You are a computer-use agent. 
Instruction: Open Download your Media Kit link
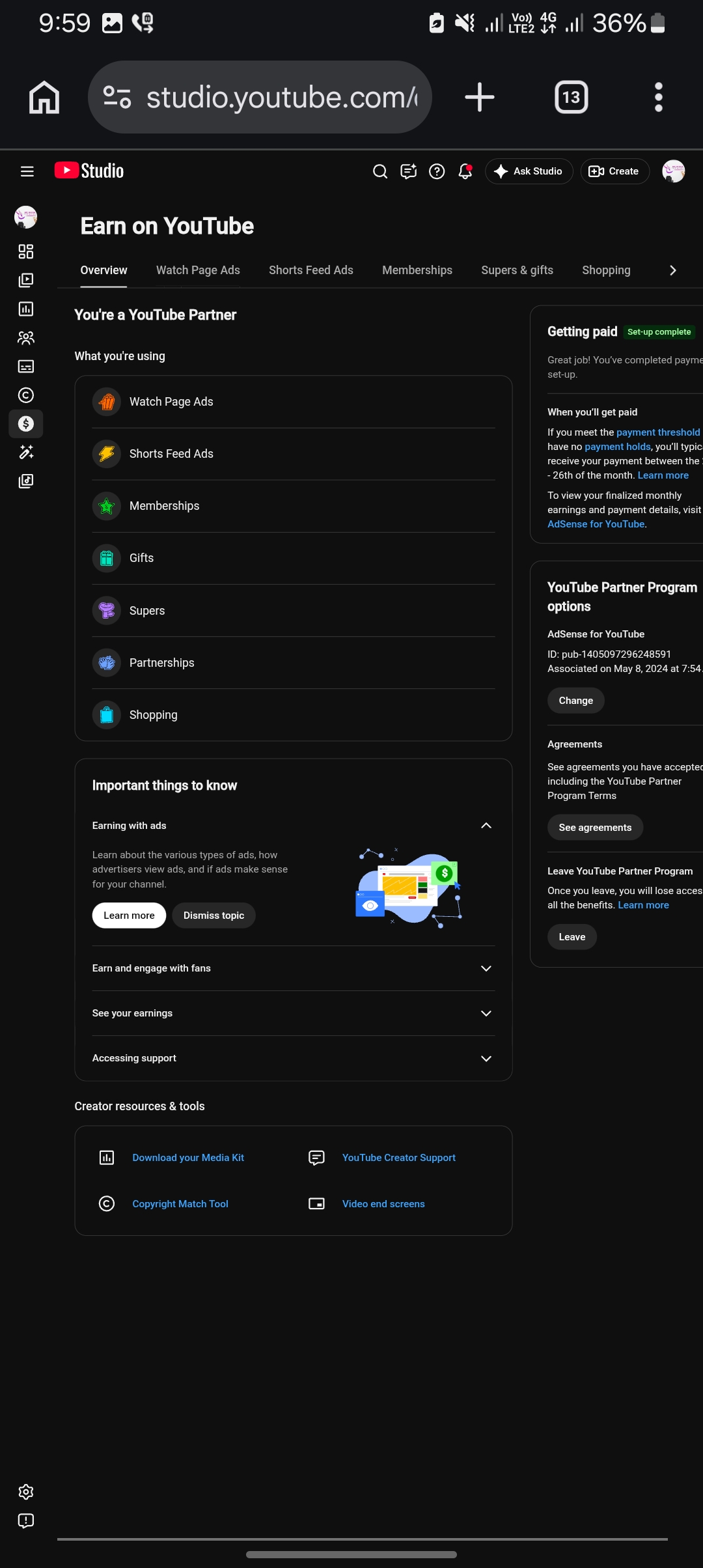[x=188, y=1158]
